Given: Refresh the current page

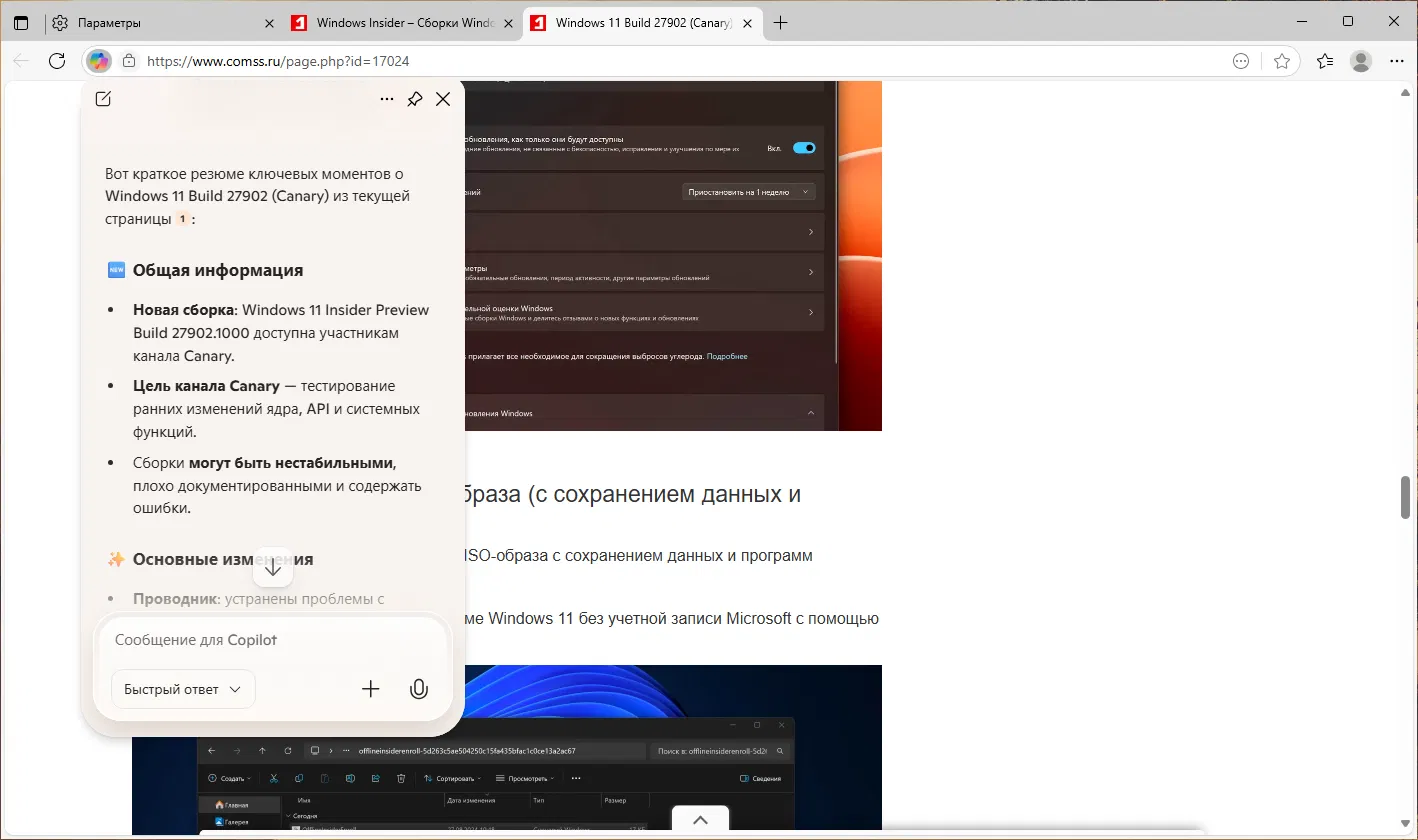Looking at the screenshot, I should [x=57, y=61].
